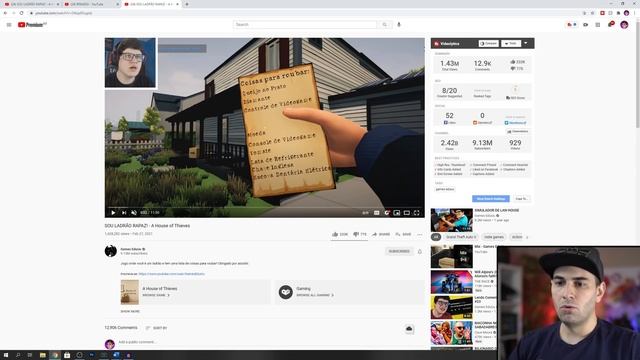Screen dimensions: 640x360
Task: Select the Grand Theft Auto V chip
Action: [x=461, y=237]
